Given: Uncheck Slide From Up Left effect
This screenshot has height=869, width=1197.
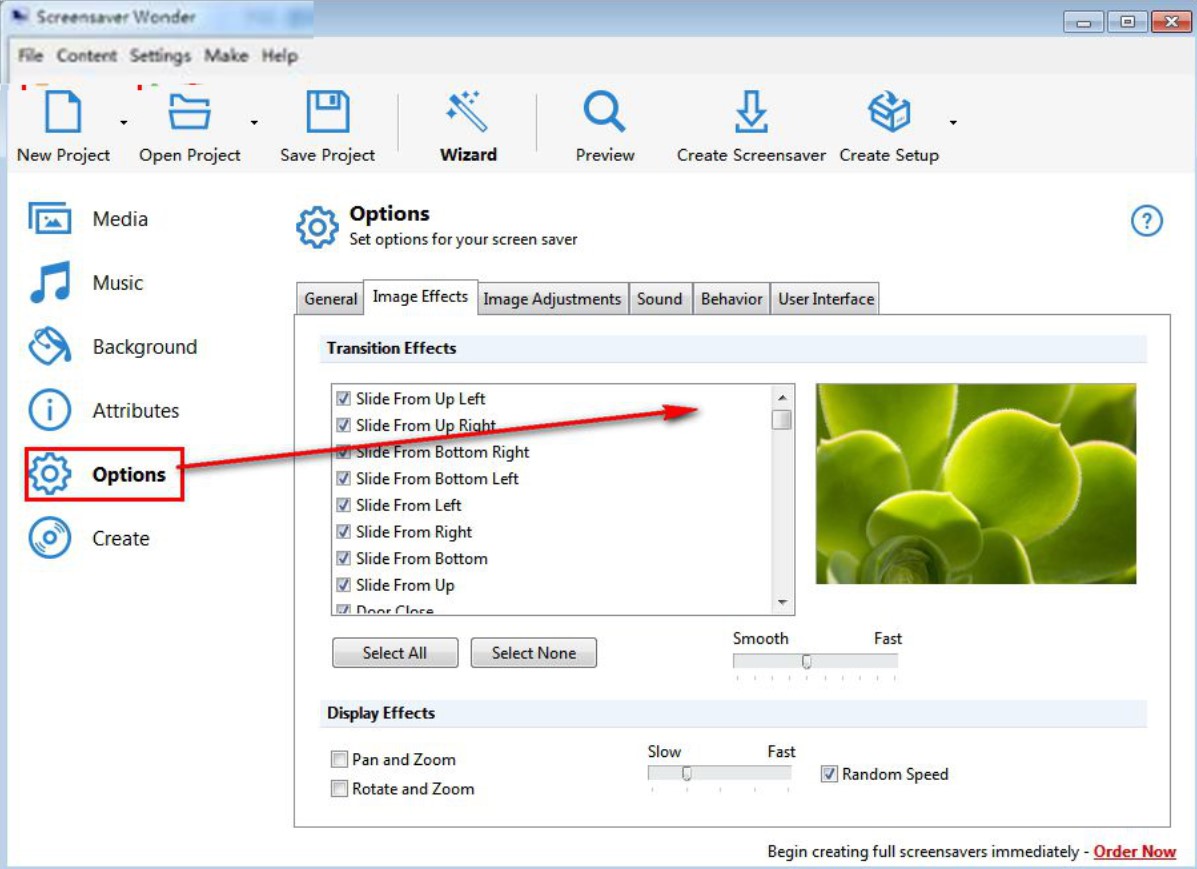Looking at the screenshot, I should (344, 399).
